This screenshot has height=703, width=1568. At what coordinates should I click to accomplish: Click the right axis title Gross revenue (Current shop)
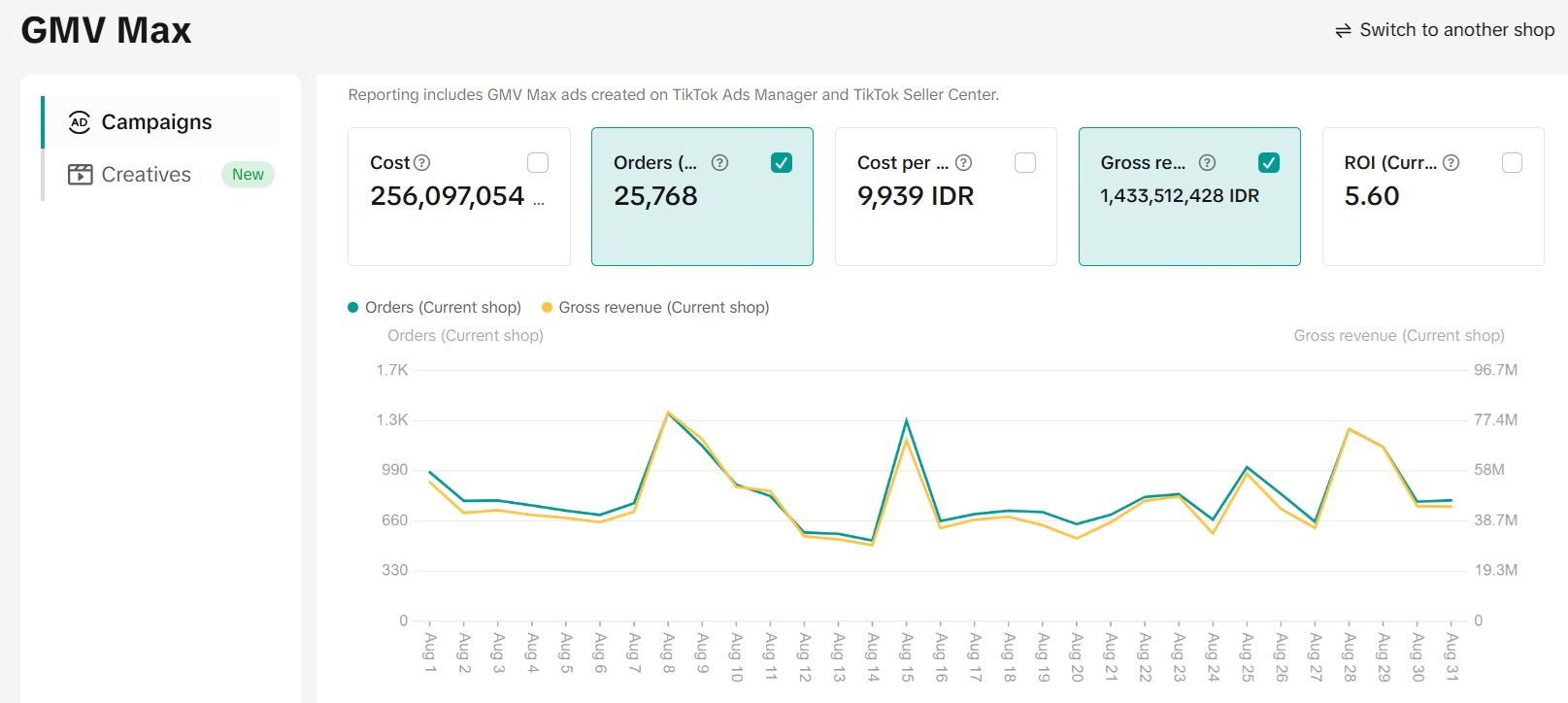pos(1399,336)
